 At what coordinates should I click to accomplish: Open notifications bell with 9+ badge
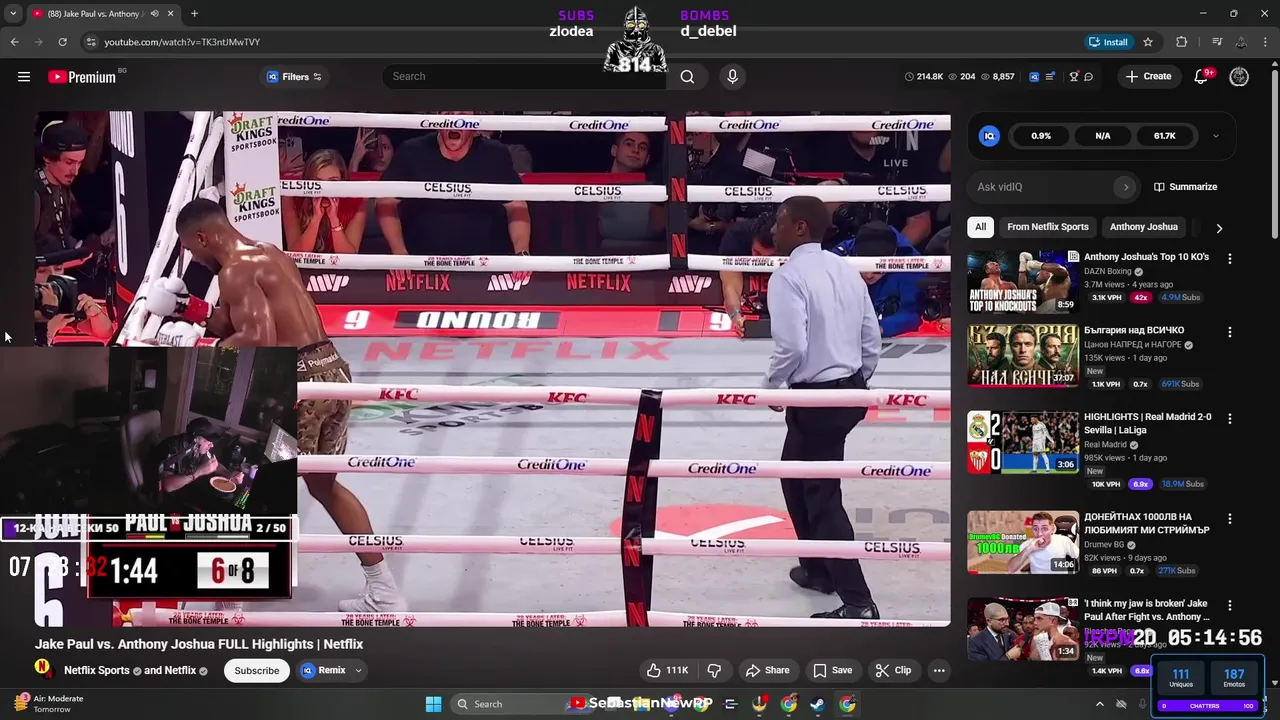(x=1202, y=77)
